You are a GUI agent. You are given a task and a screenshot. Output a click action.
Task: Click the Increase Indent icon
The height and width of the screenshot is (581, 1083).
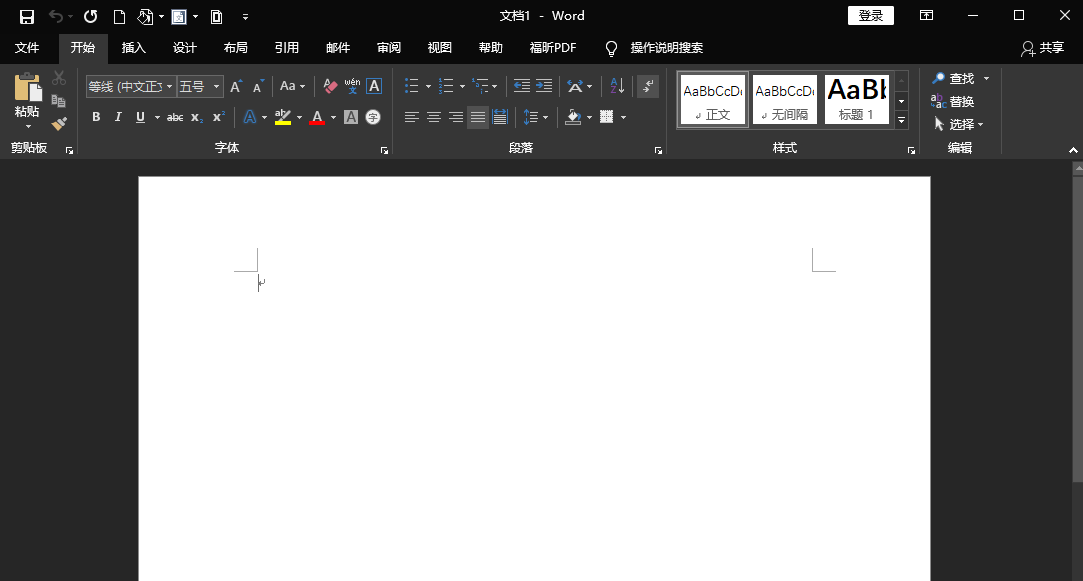point(544,87)
